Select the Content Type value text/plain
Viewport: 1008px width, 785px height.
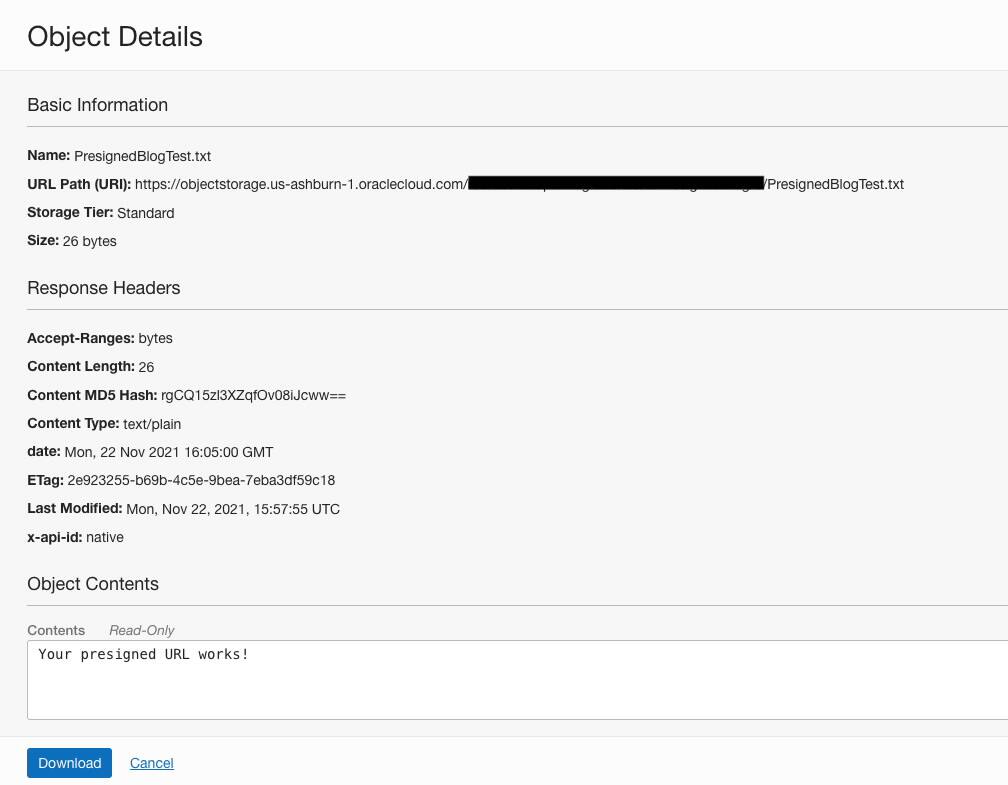click(x=152, y=423)
